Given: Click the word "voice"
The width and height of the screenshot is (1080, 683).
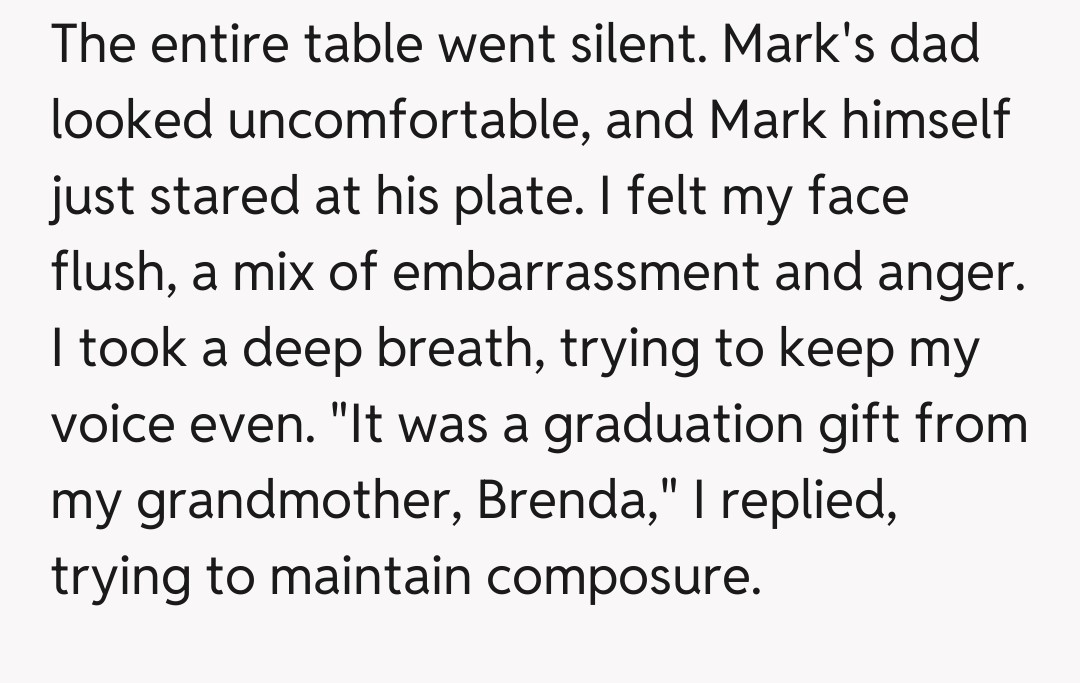Looking at the screenshot, I should click(x=112, y=425).
